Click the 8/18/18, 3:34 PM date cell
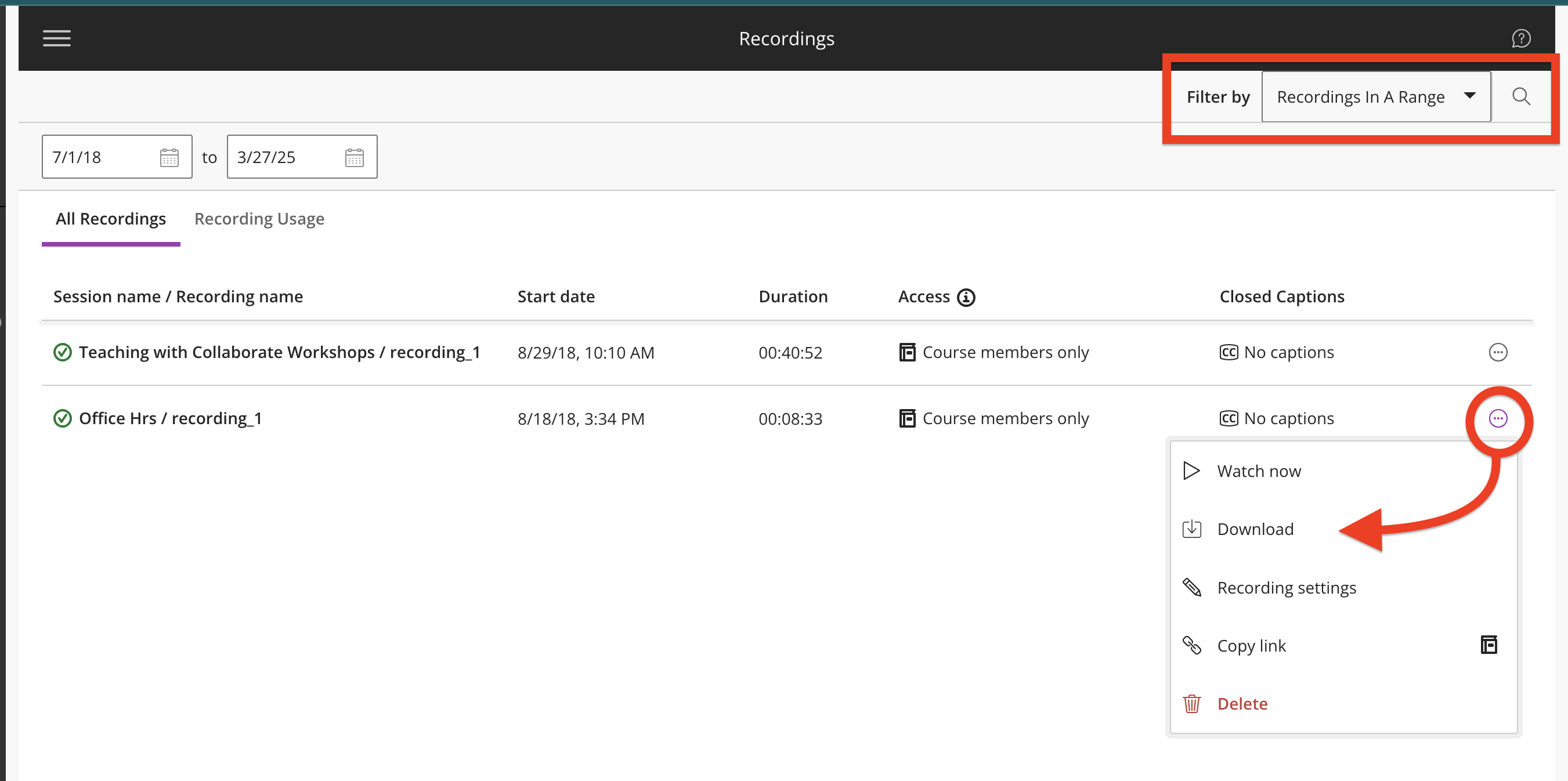 (581, 419)
